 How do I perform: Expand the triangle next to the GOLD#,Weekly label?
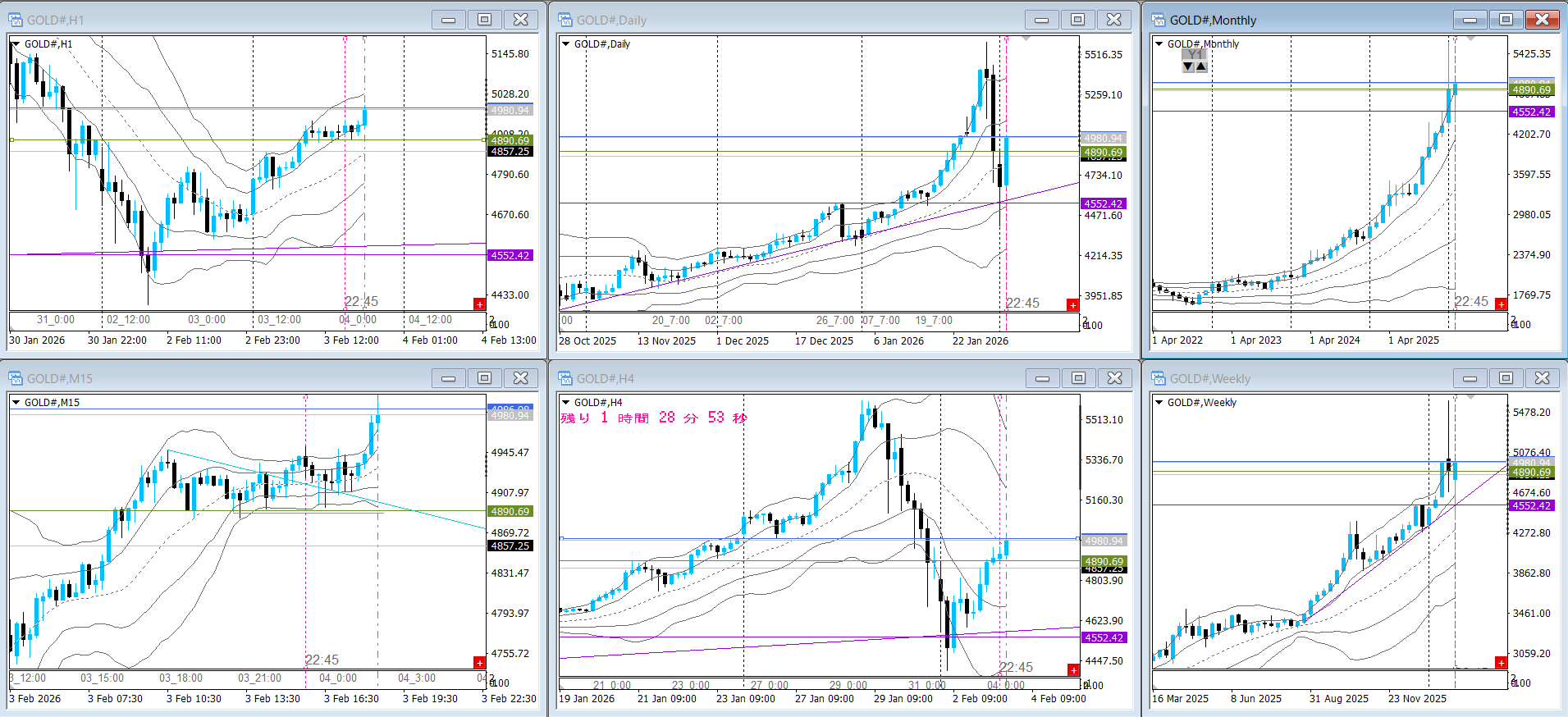(1159, 403)
